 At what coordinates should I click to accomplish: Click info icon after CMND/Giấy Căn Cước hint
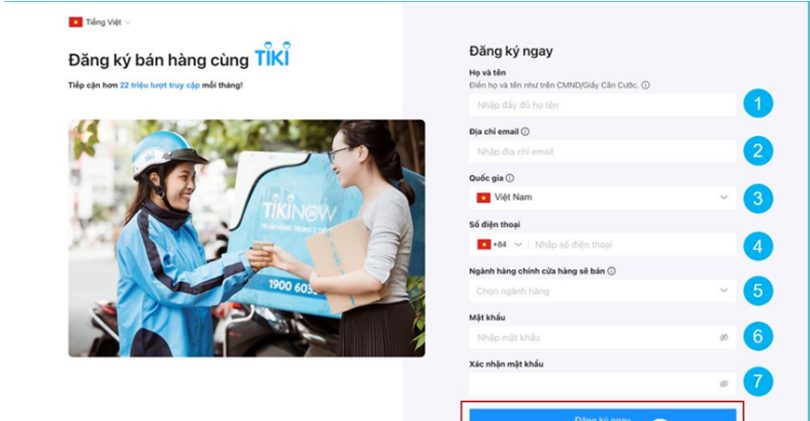(645, 85)
